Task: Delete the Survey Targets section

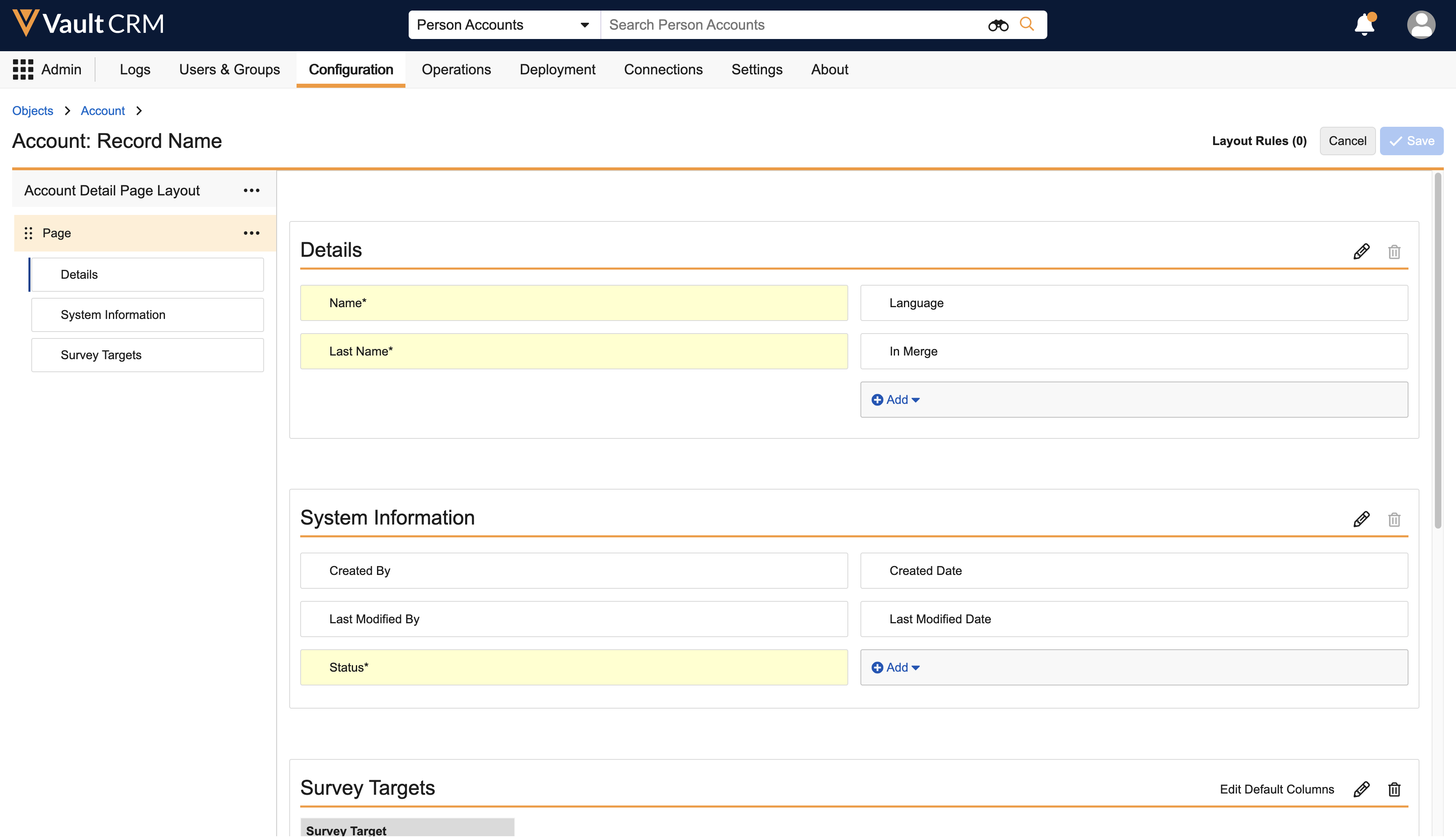Action: [1394, 789]
